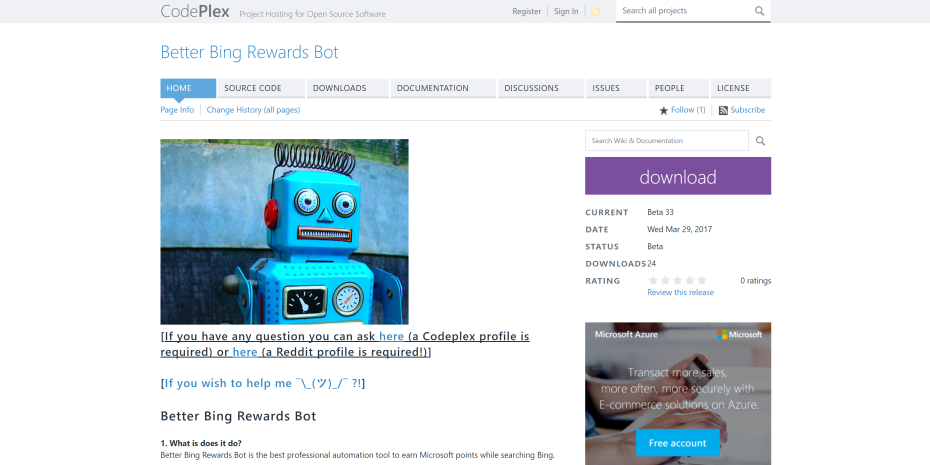The image size is (930, 465).
Task: Open Review this release link
Action: click(x=680, y=293)
